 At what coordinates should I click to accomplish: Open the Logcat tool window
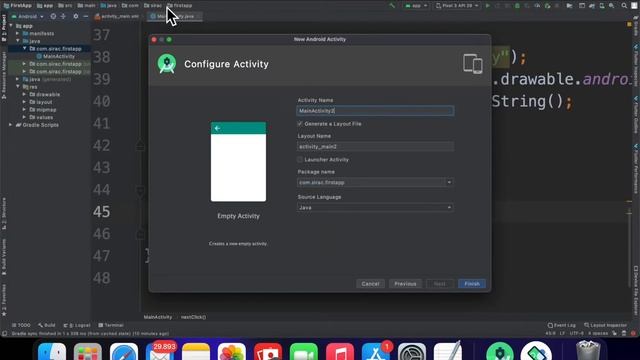pyautogui.click(x=77, y=325)
